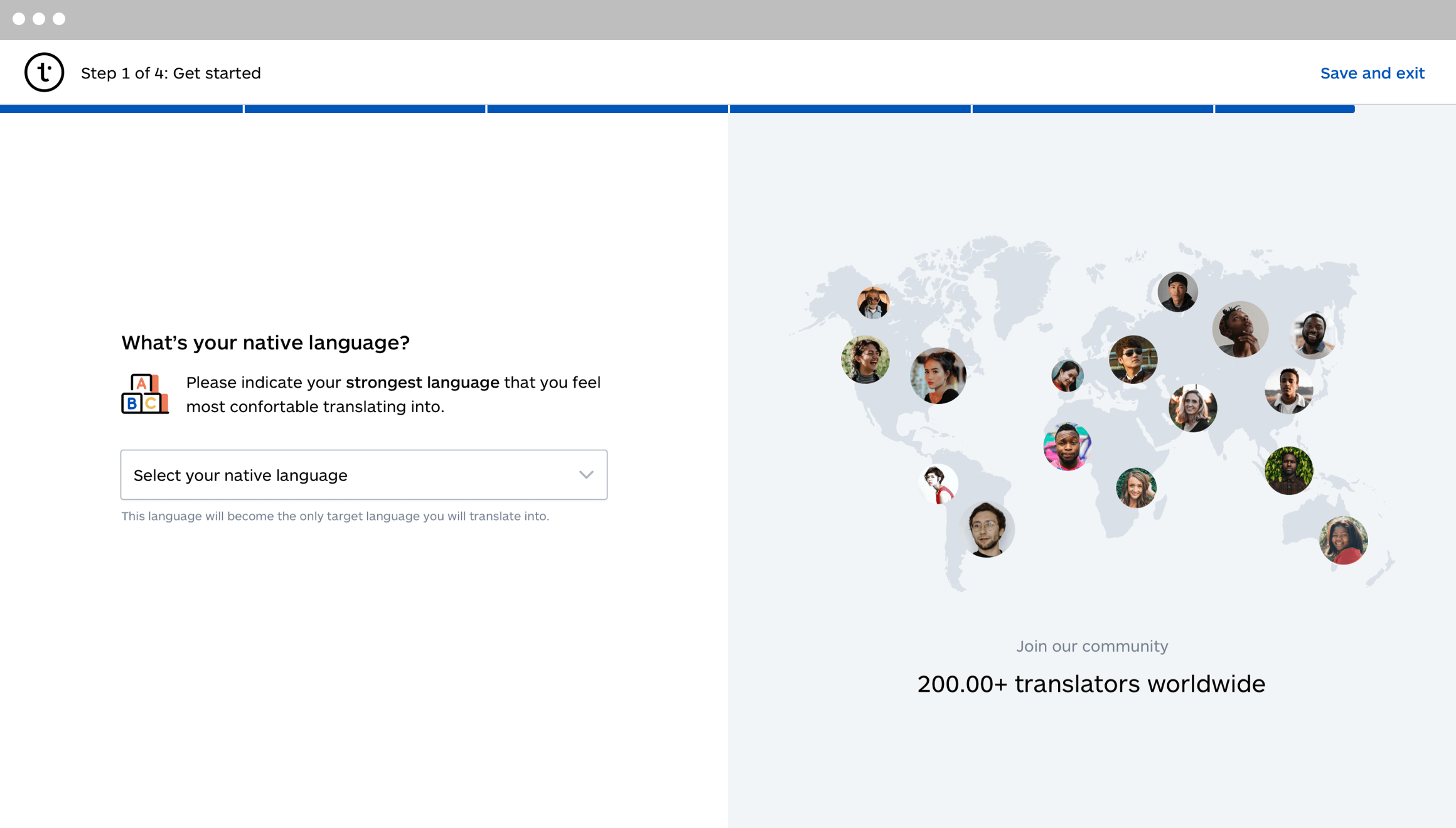Click the third progress bar segment
The image size is (1456, 828).
(607, 109)
